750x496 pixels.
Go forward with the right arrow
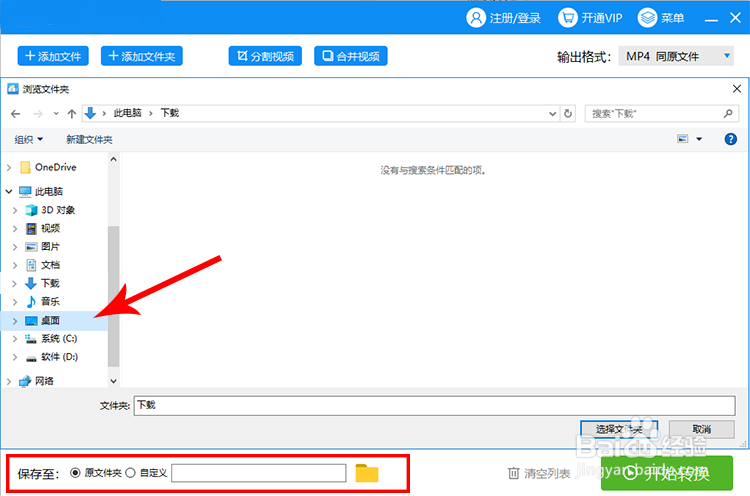tap(38, 114)
